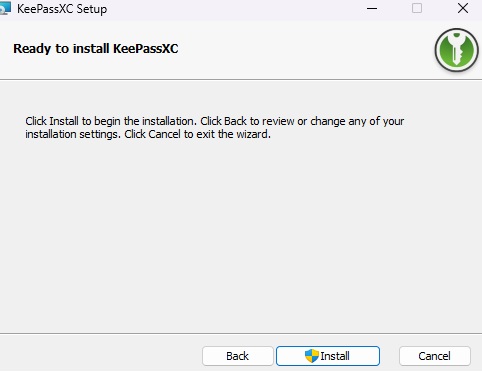Click the empty title bar space
This screenshot has height=373, width=482.
click(233, 9)
